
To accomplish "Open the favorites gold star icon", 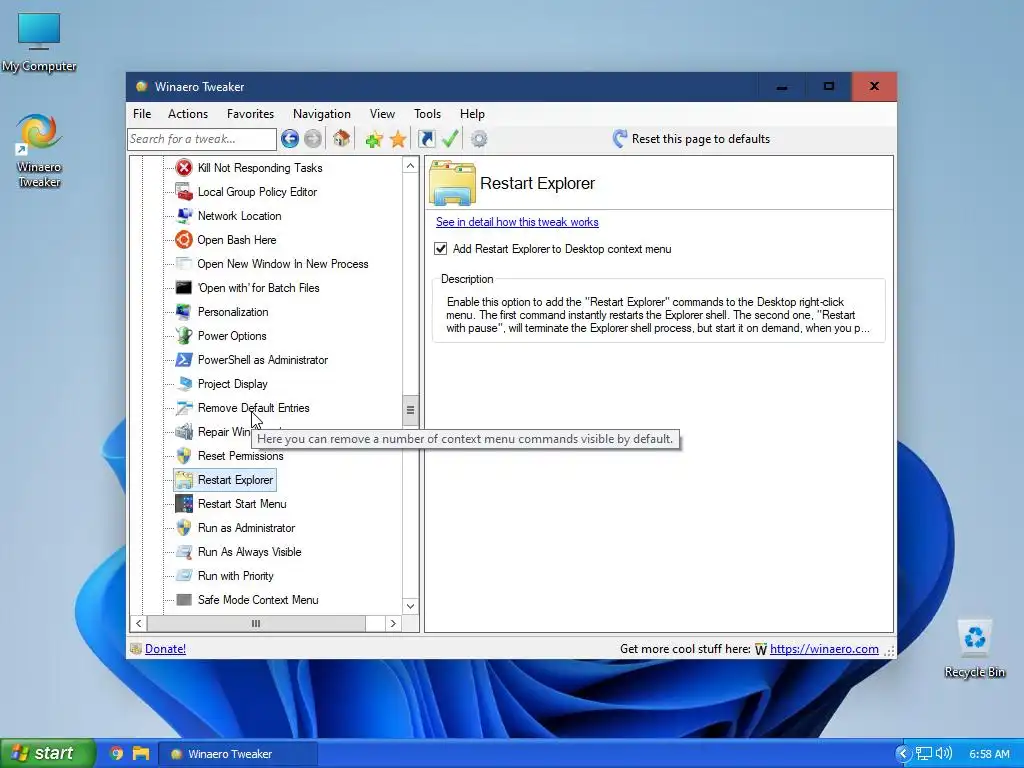I will [x=398, y=138].
